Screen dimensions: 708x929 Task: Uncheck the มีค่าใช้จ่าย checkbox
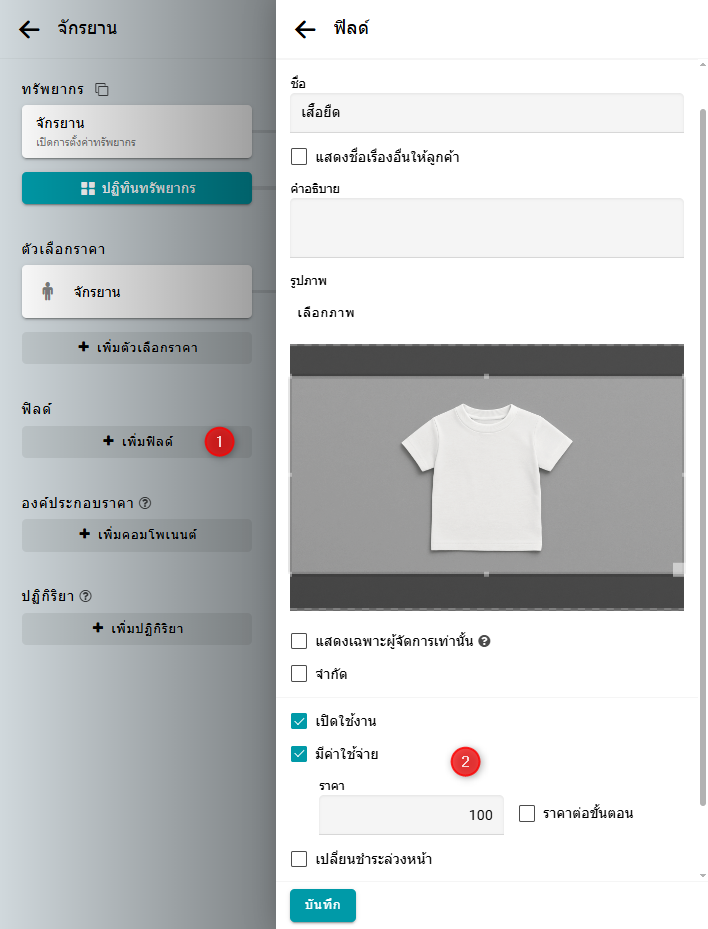299,754
